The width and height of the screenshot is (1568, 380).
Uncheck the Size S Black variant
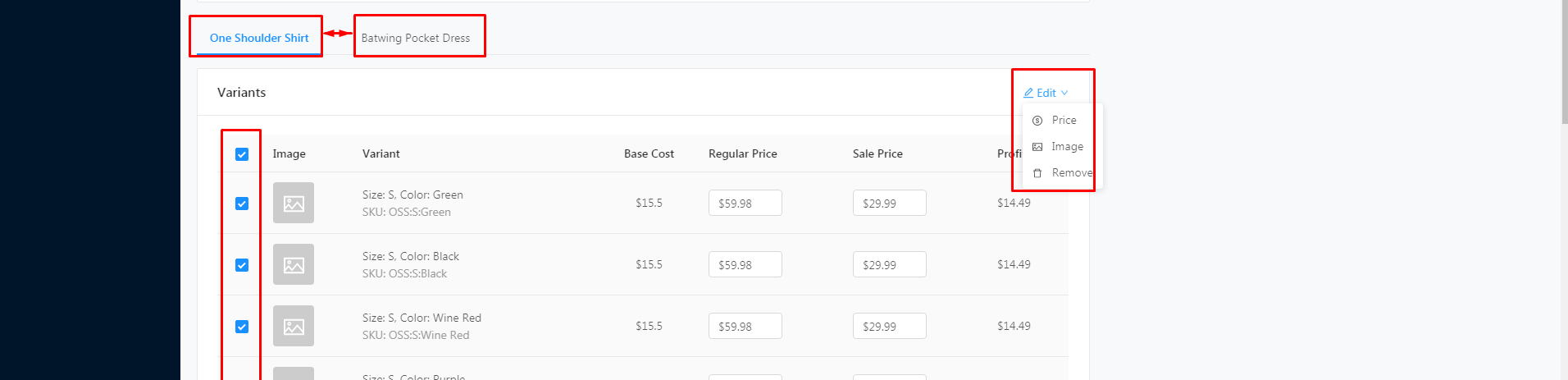[x=242, y=265]
